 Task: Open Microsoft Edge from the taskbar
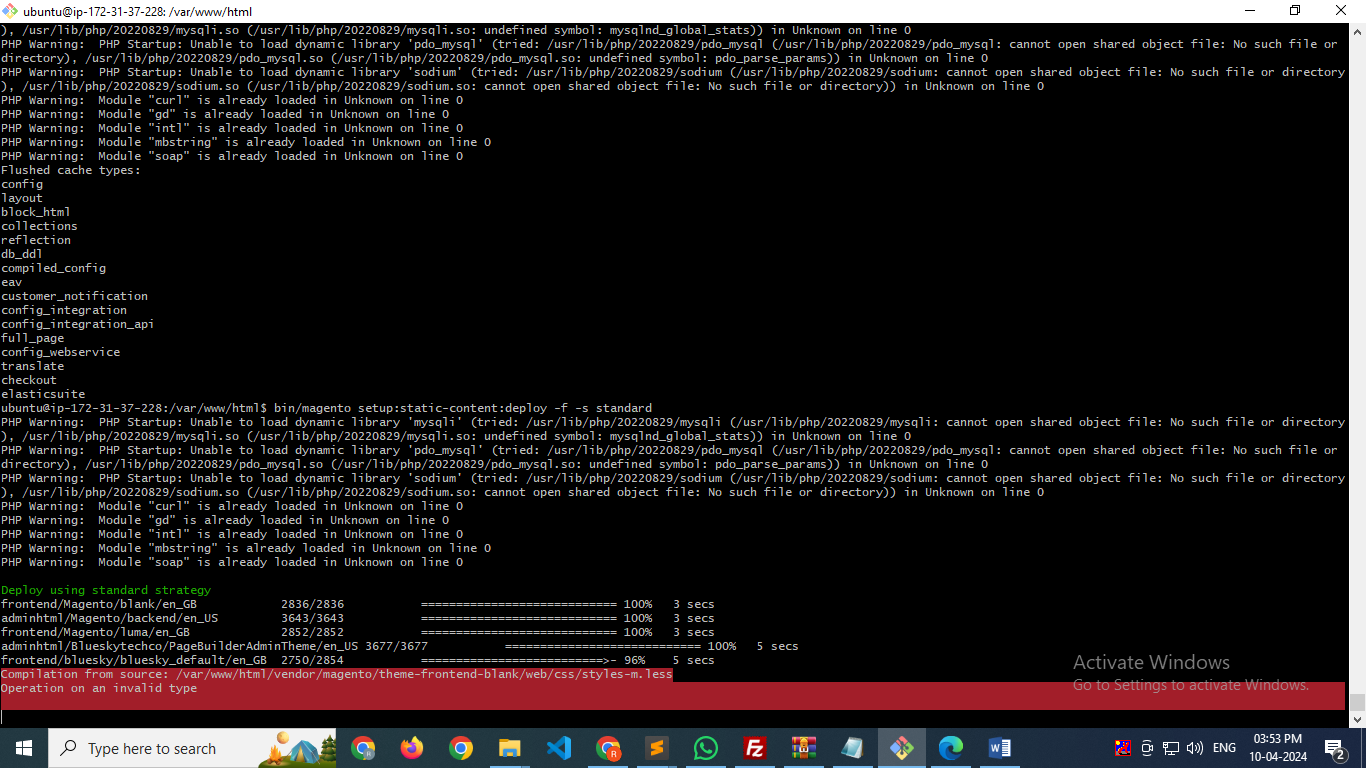coord(951,748)
